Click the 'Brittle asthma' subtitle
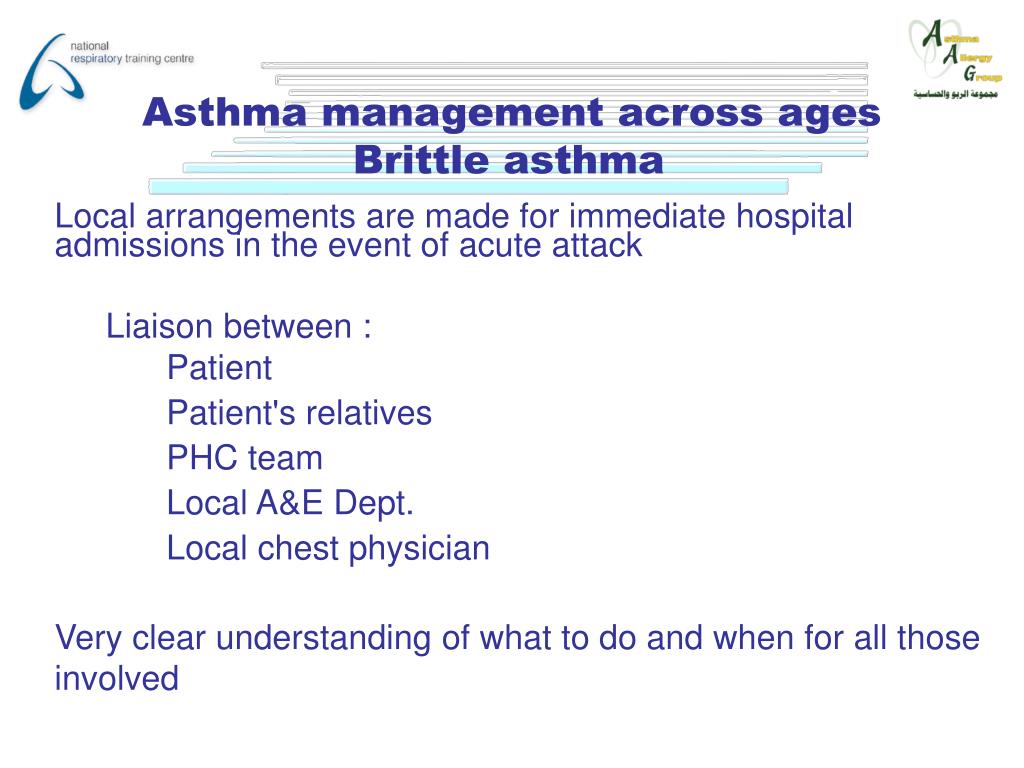The width and height of the screenshot is (1024, 768). (x=508, y=160)
